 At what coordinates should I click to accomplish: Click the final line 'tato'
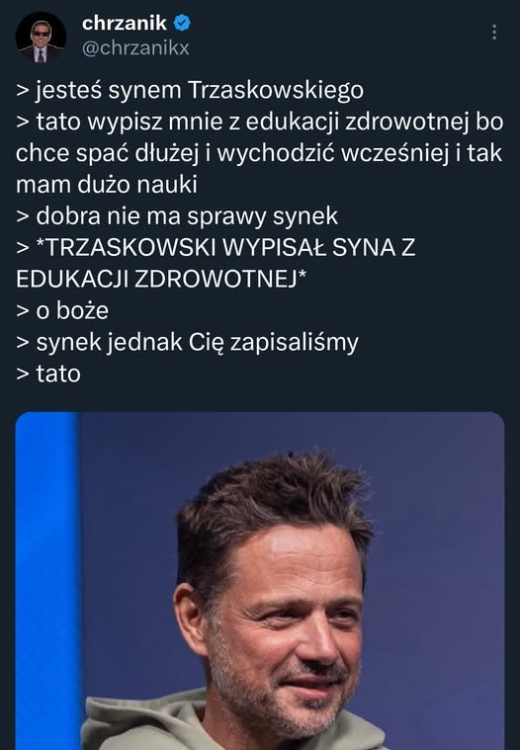[48, 374]
